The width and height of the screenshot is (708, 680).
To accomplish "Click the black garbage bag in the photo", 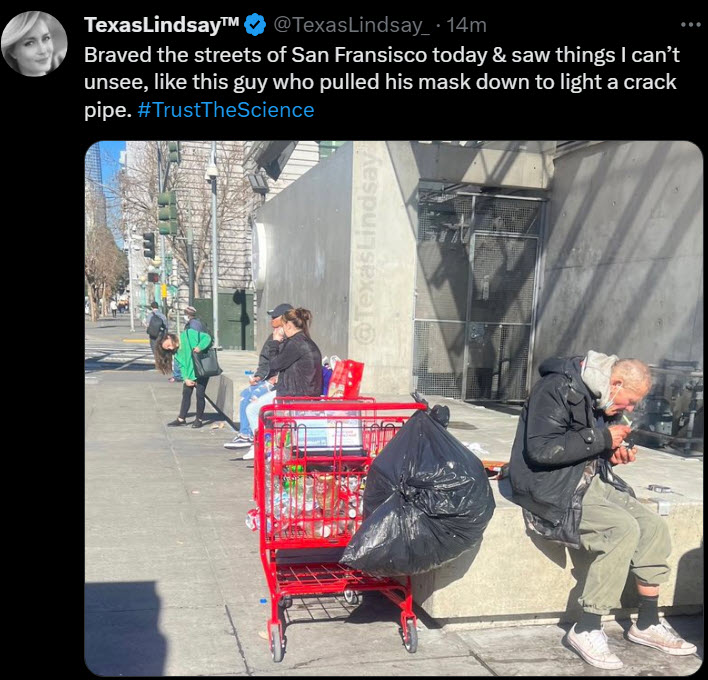I will click(418, 494).
